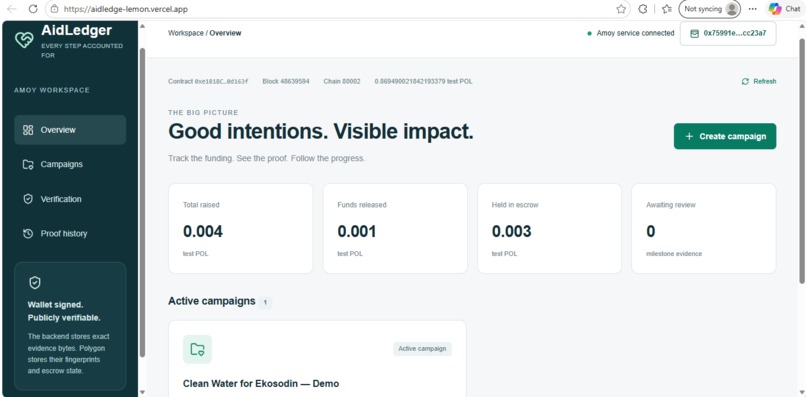This screenshot has height=397, width=806.
Task: Click the Not syncing profile button
Action: [710, 9]
